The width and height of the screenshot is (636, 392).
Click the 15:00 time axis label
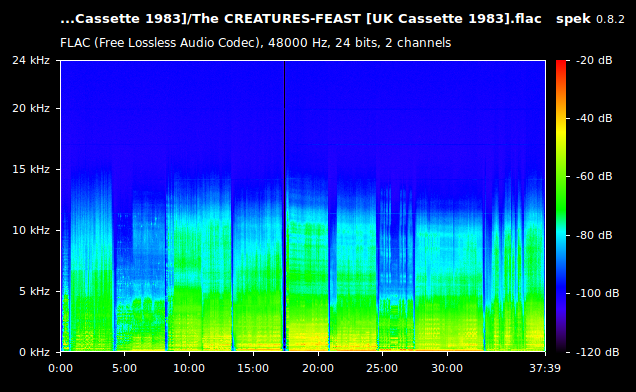click(x=253, y=368)
